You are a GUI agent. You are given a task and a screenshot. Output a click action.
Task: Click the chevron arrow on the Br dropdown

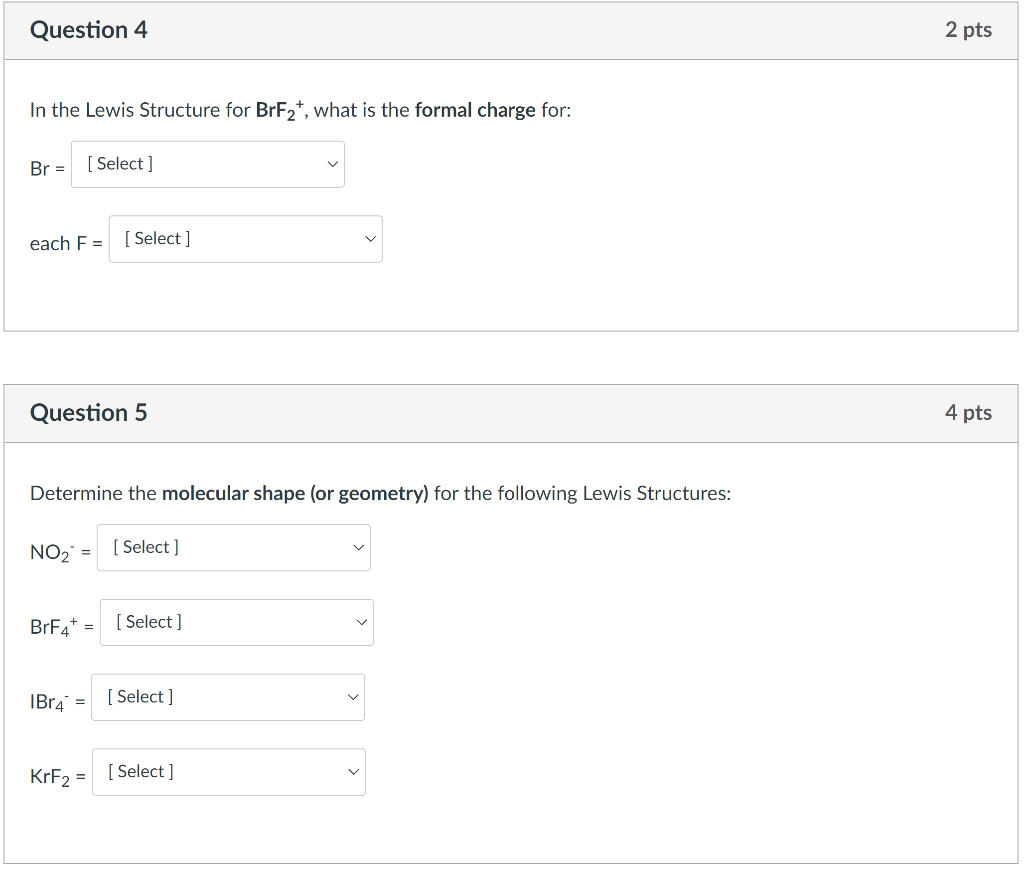[x=333, y=164]
